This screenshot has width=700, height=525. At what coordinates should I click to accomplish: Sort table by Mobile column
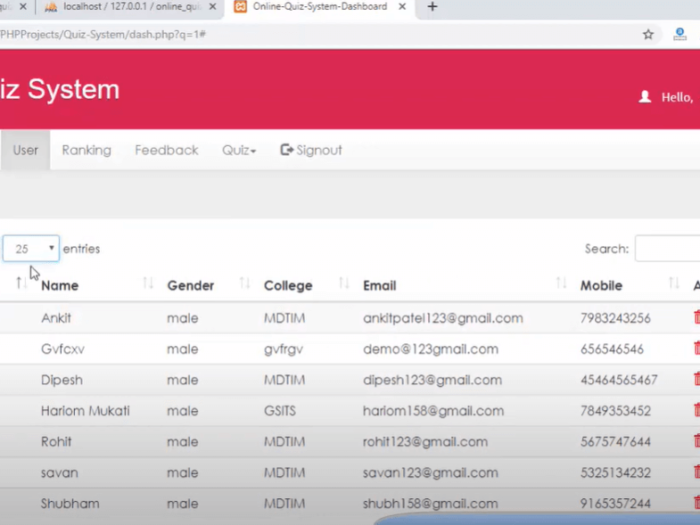[x=674, y=283]
